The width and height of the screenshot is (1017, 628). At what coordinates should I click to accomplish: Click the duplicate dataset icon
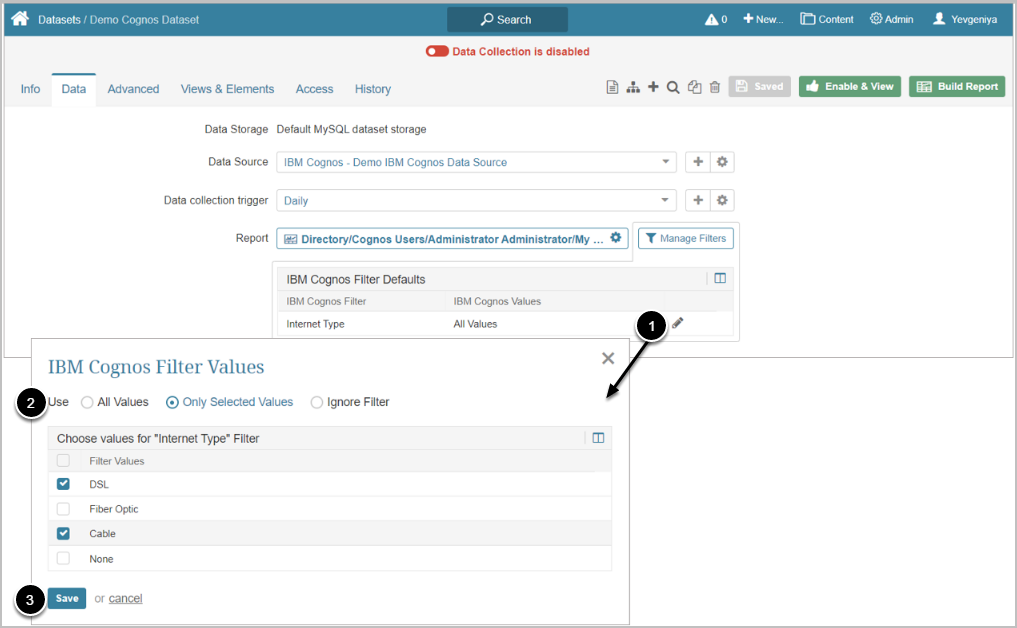click(694, 88)
